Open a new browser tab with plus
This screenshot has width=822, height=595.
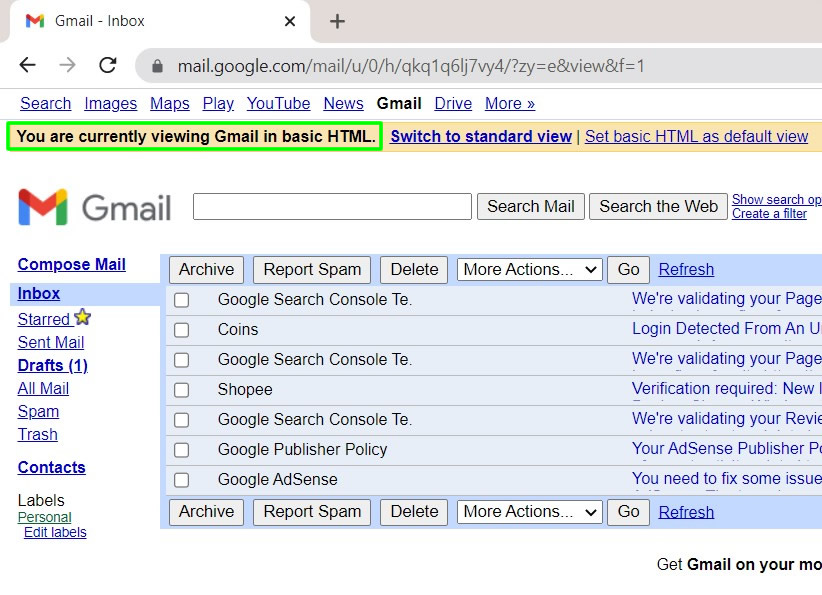coord(337,21)
